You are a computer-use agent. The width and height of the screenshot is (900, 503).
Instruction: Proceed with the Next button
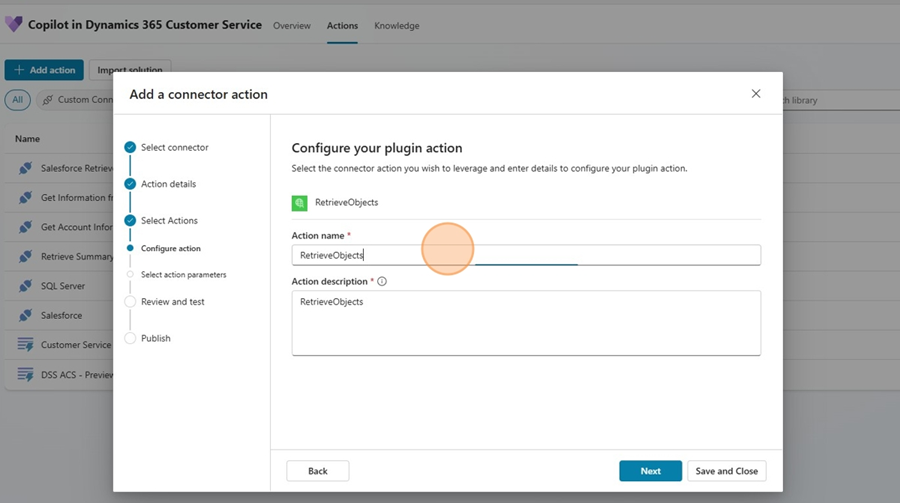pyautogui.click(x=650, y=471)
